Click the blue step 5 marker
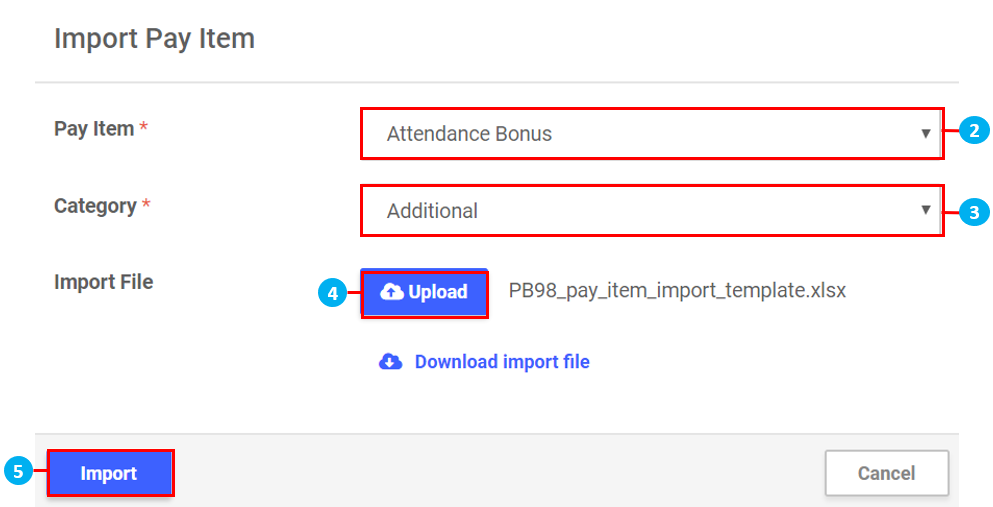This screenshot has width=993, height=507. click(18, 472)
